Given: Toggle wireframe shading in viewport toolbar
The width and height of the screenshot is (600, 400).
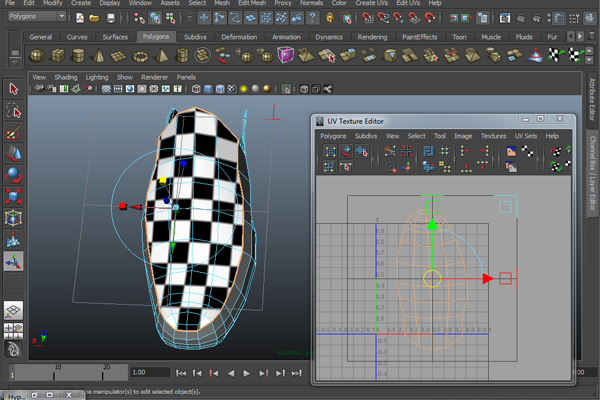Looking at the screenshot, I should click(196, 89).
